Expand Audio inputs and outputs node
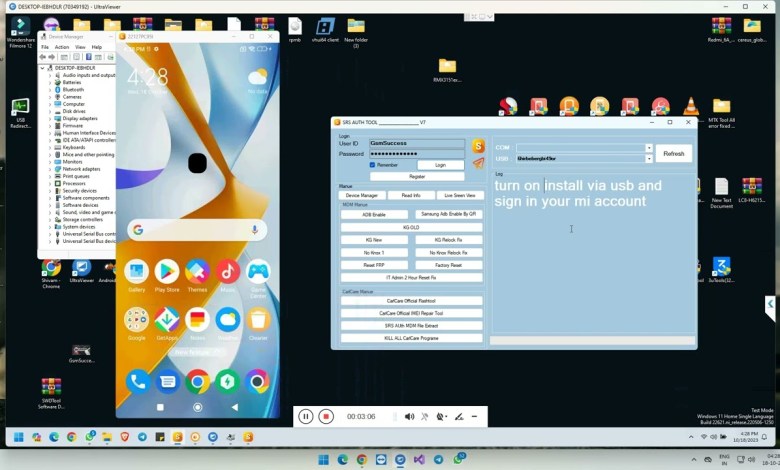780x470 pixels. [x=50, y=75]
